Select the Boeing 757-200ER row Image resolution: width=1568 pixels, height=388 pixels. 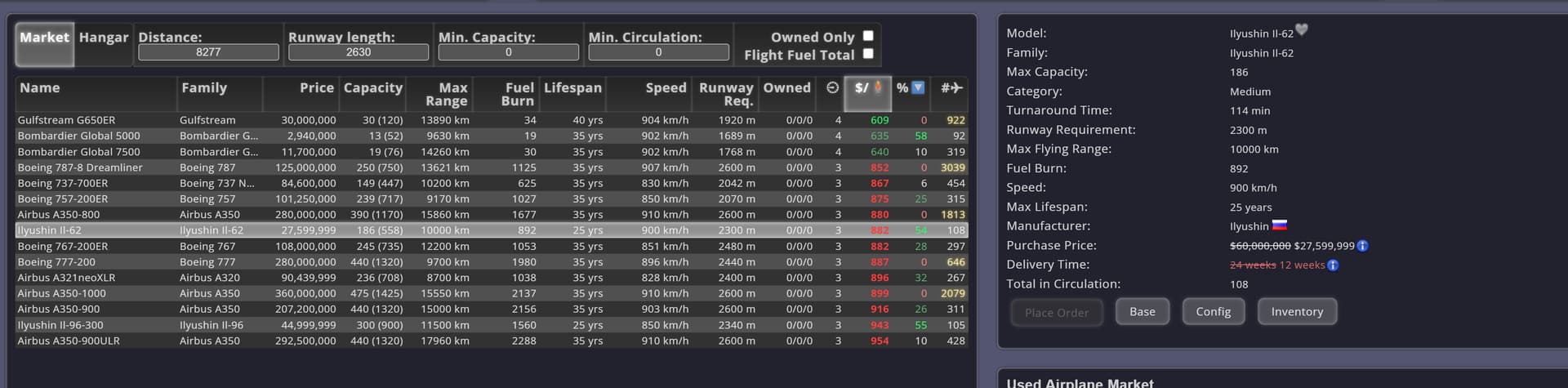(492, 198)
